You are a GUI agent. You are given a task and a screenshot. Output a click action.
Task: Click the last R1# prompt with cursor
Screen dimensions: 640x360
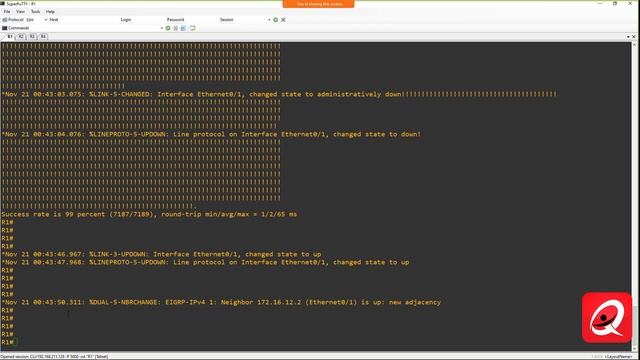pyautogui.click(x=8, y=342)
